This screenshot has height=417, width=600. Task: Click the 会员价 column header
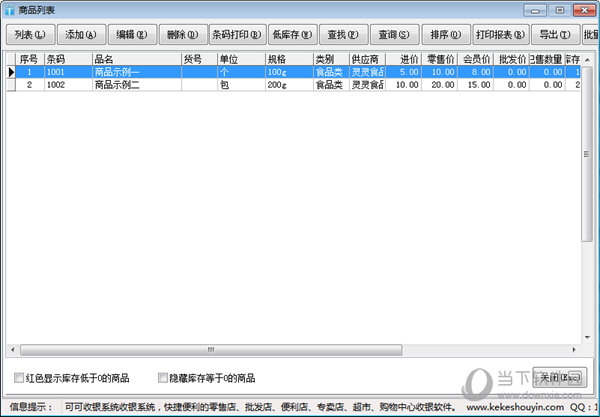click(475, 59)
